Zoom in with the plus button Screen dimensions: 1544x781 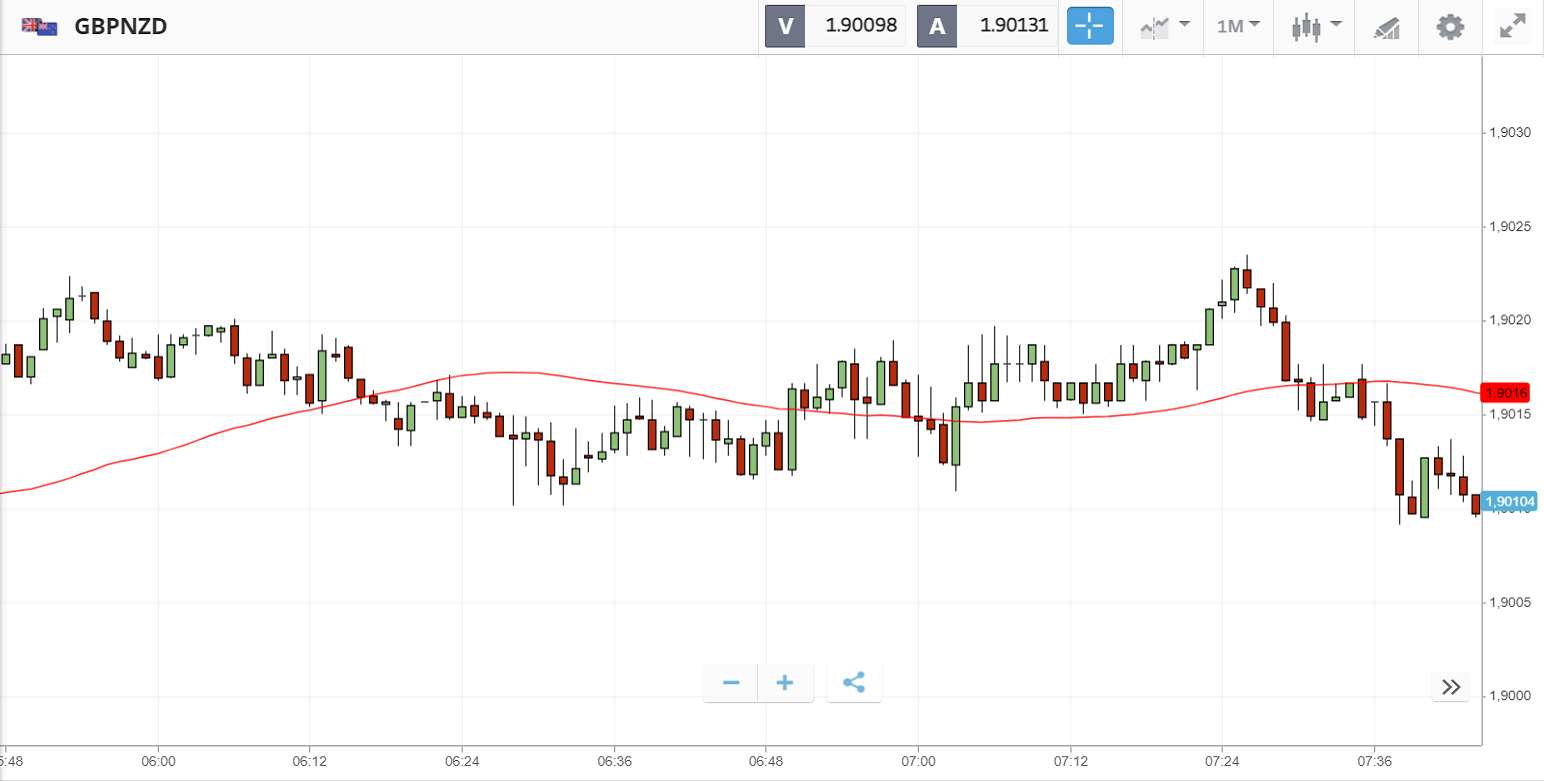coord(785,683)
